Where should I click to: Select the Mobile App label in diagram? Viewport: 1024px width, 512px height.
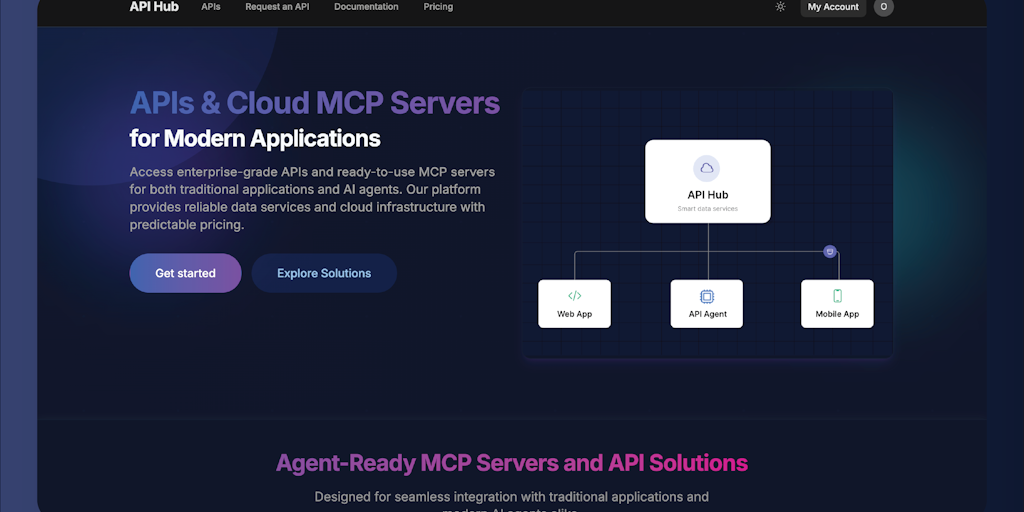tap(837, 314)
